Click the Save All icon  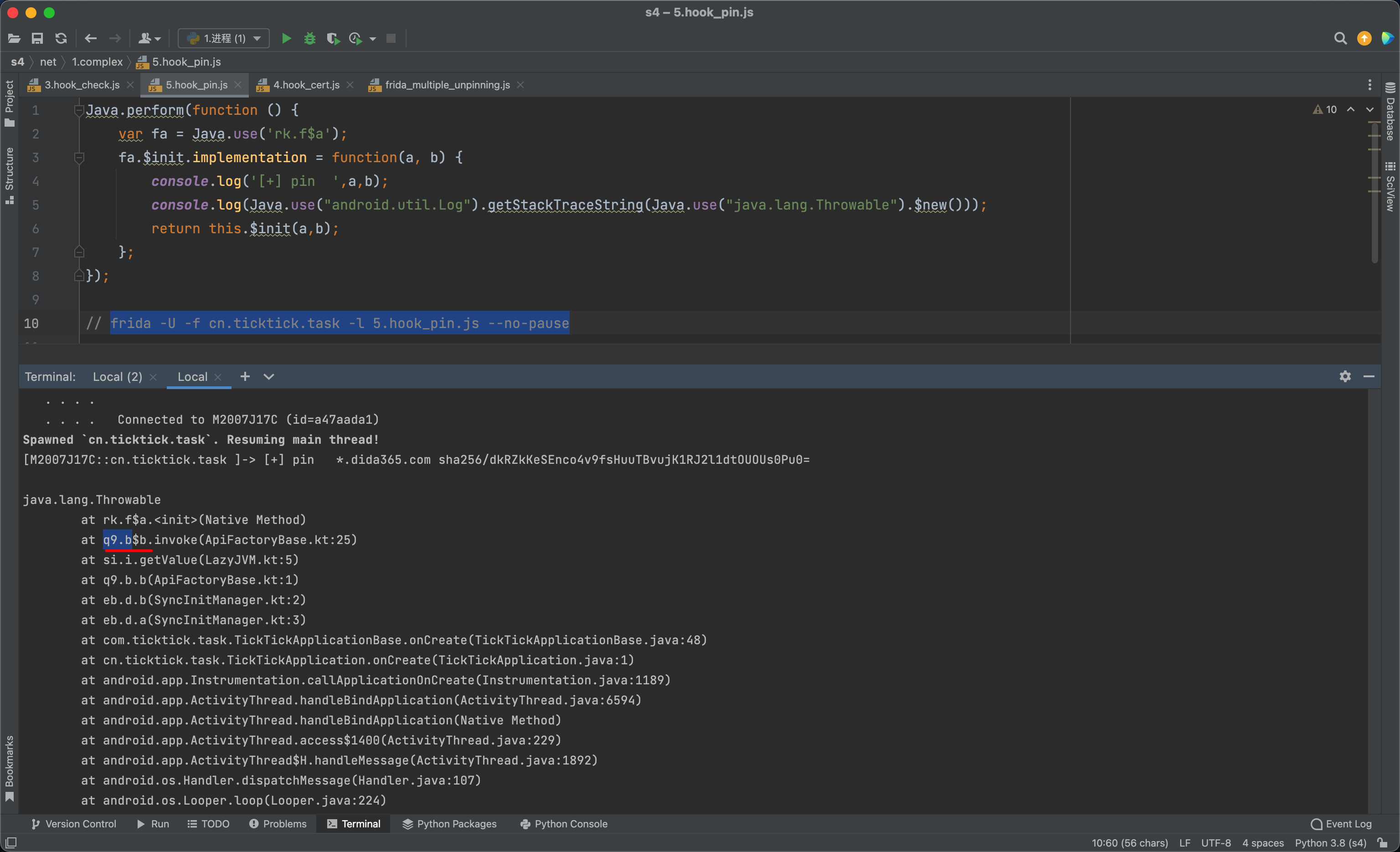pyautogui.click(x=37, y=39)
